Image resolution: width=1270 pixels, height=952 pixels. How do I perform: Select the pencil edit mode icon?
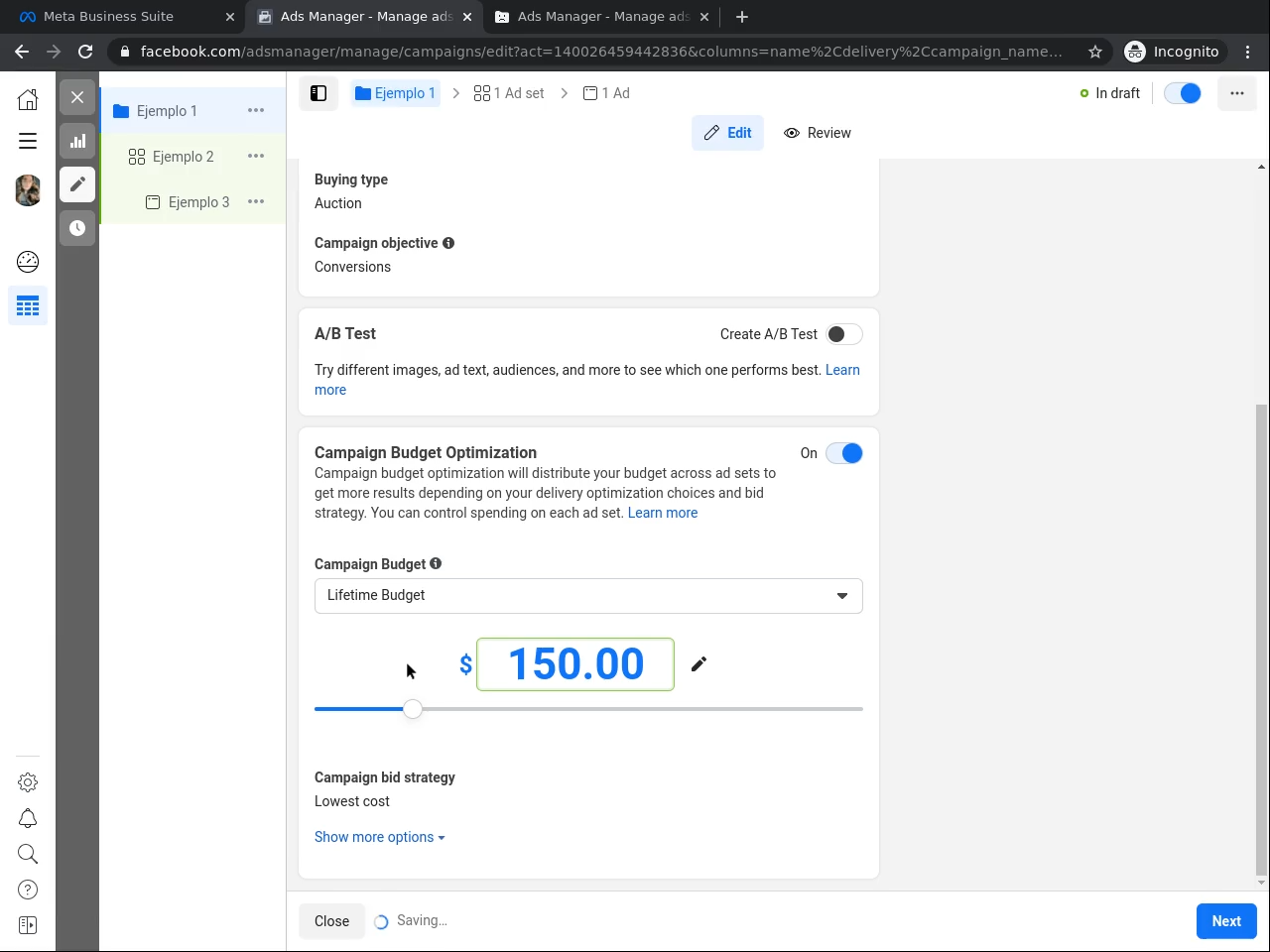(77, 184)
